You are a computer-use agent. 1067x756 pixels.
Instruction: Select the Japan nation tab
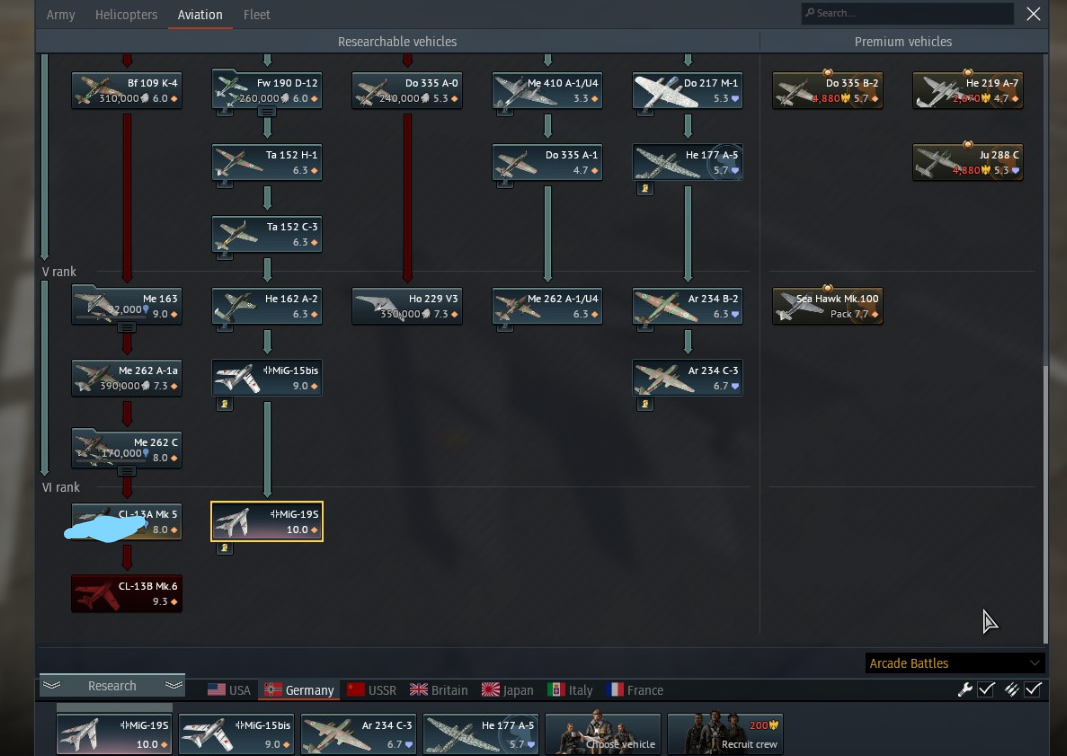click(508, 690)
